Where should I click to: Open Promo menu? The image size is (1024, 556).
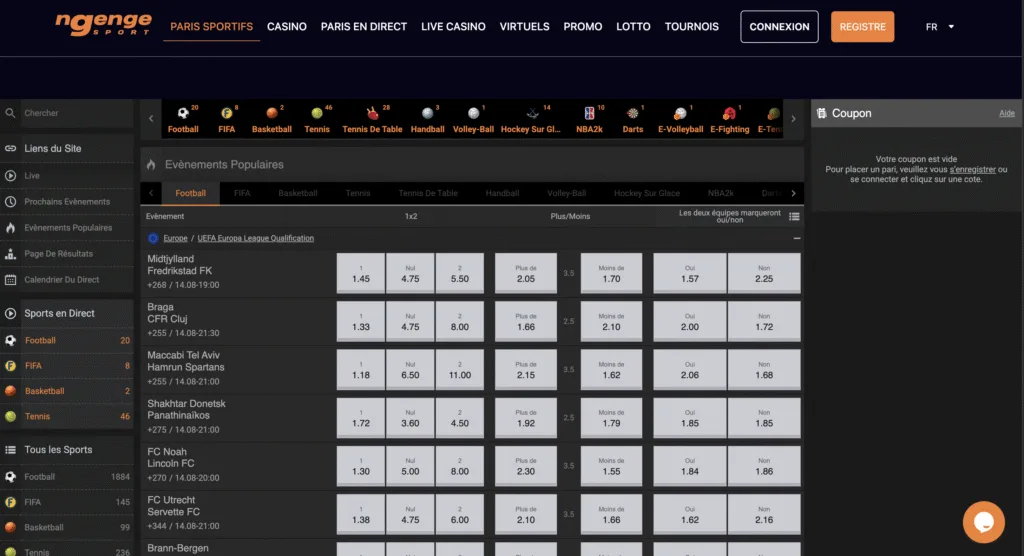coord(583,27)
